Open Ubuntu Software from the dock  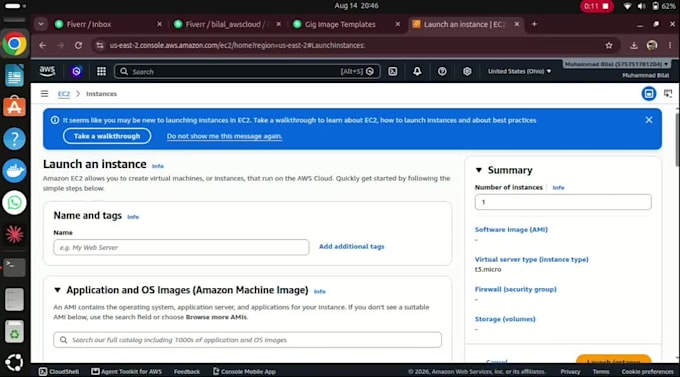(14, 107)
